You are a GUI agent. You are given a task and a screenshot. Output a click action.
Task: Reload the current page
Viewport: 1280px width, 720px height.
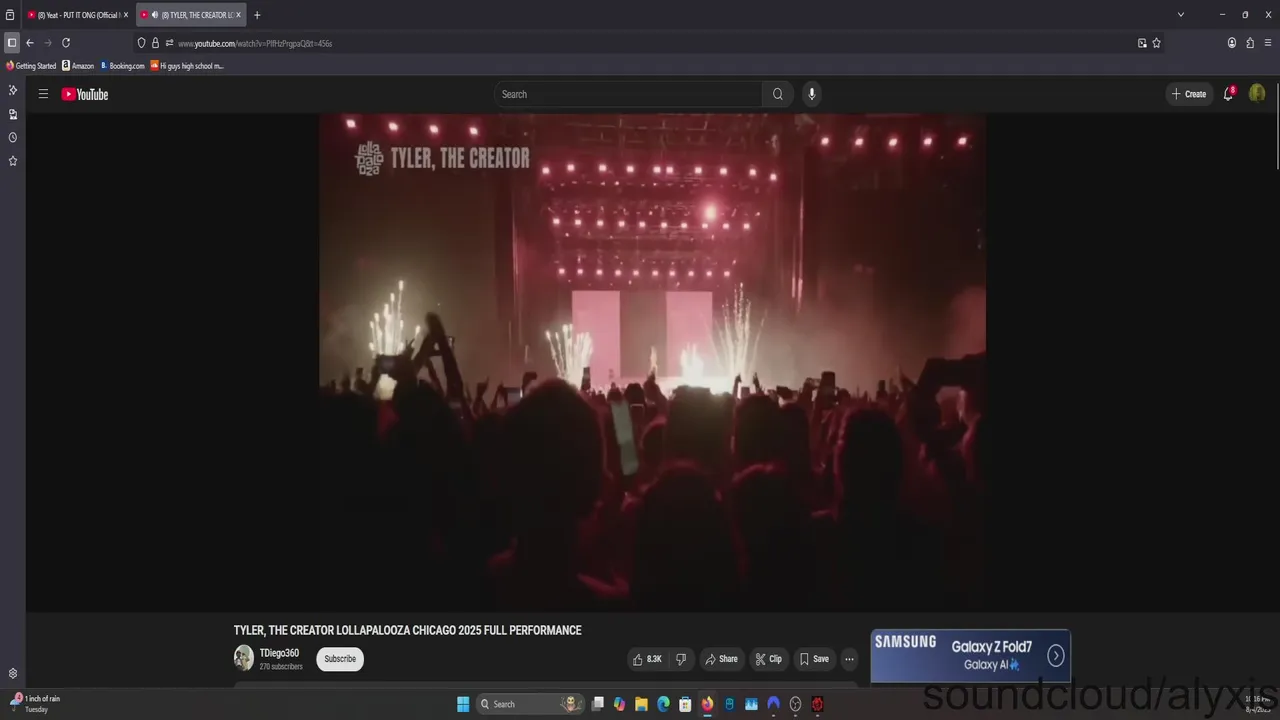66,43
